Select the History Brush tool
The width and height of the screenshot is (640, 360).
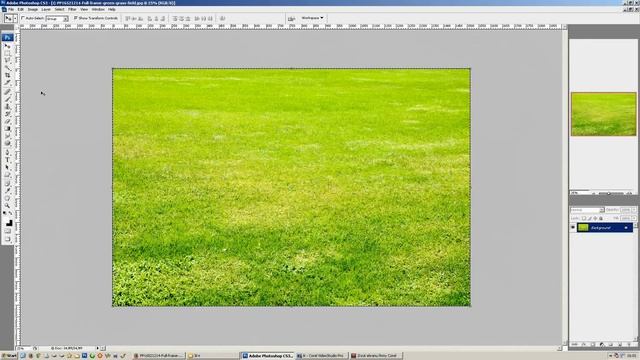pos(7,113)
